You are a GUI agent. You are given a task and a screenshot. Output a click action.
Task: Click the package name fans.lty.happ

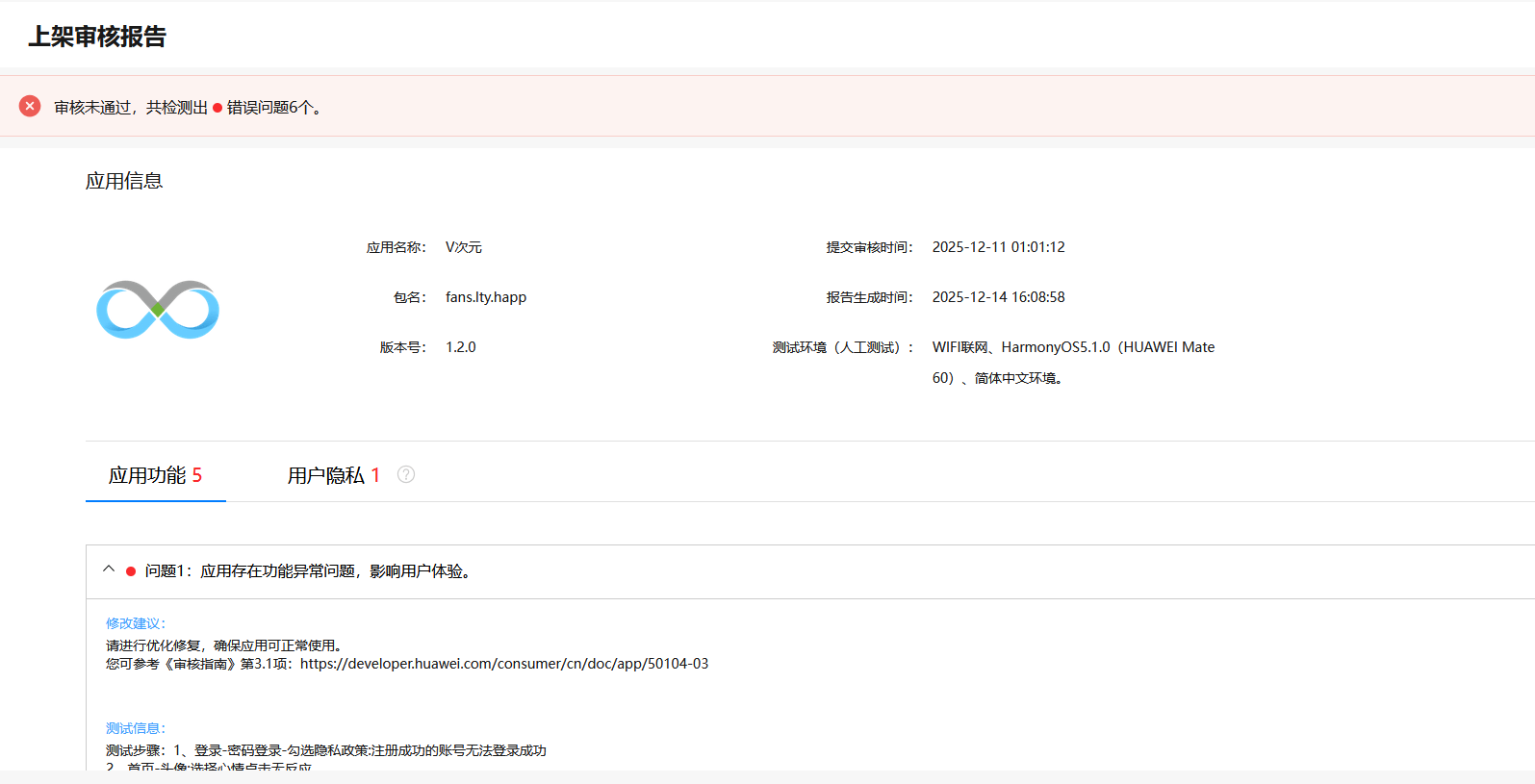click(x=486, y=297)
